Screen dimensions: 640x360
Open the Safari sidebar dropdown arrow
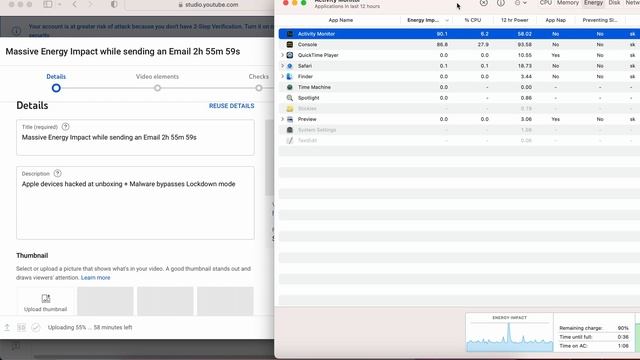click(60, 4)
